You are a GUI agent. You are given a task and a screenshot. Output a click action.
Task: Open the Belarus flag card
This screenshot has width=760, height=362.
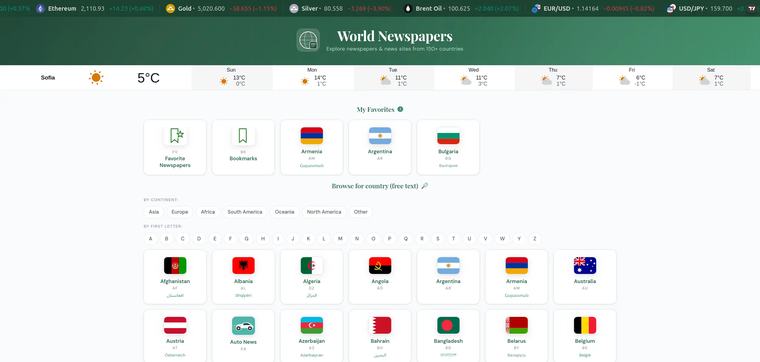(517, 336)
